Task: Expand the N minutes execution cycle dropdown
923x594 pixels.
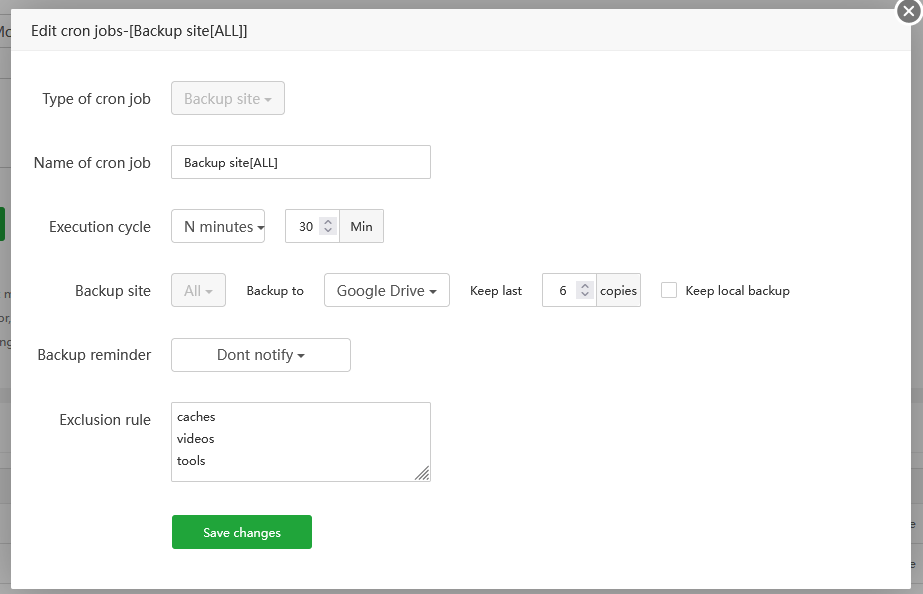Action: 218,227
